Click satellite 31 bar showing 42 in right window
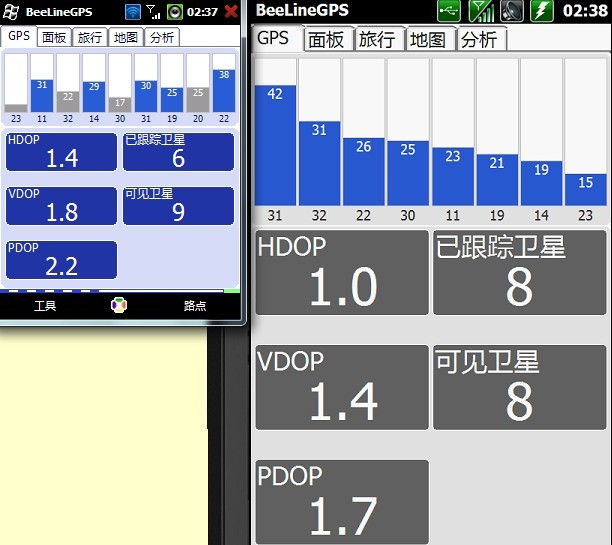This screenshot has width=612, height=545. click(275, 145)
